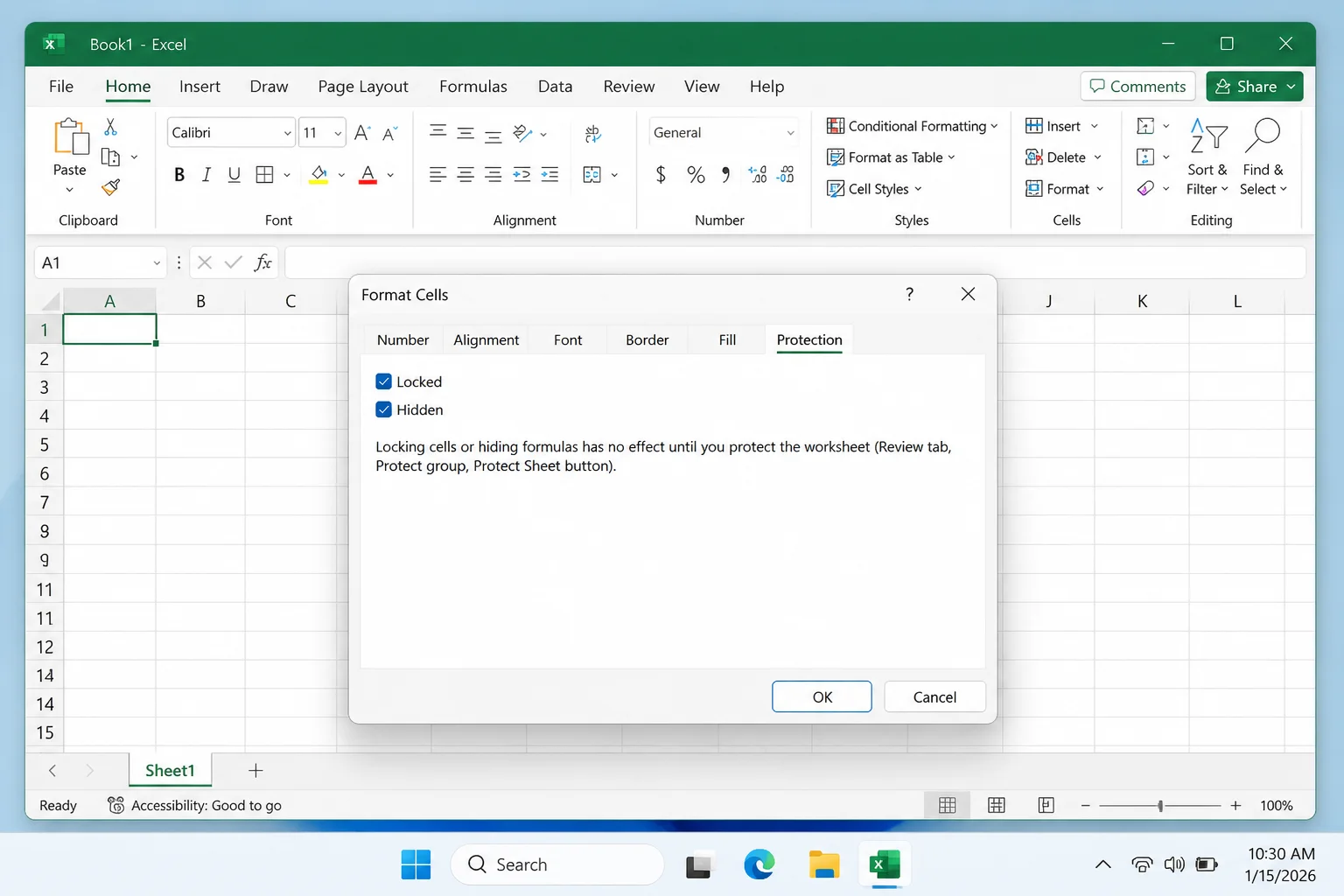Image resolution: width=1344 pixels, height=896 pixels.
Task: Open Find & Select menu
Action: tap(1263, 157)
